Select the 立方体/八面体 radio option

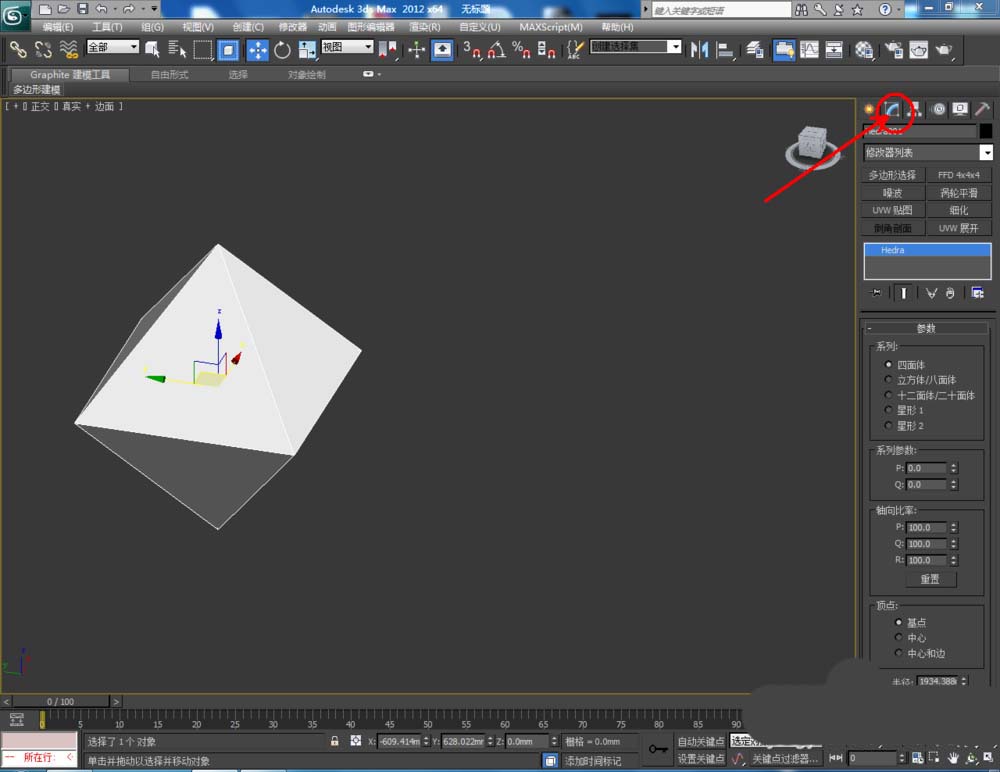(887, 380)
